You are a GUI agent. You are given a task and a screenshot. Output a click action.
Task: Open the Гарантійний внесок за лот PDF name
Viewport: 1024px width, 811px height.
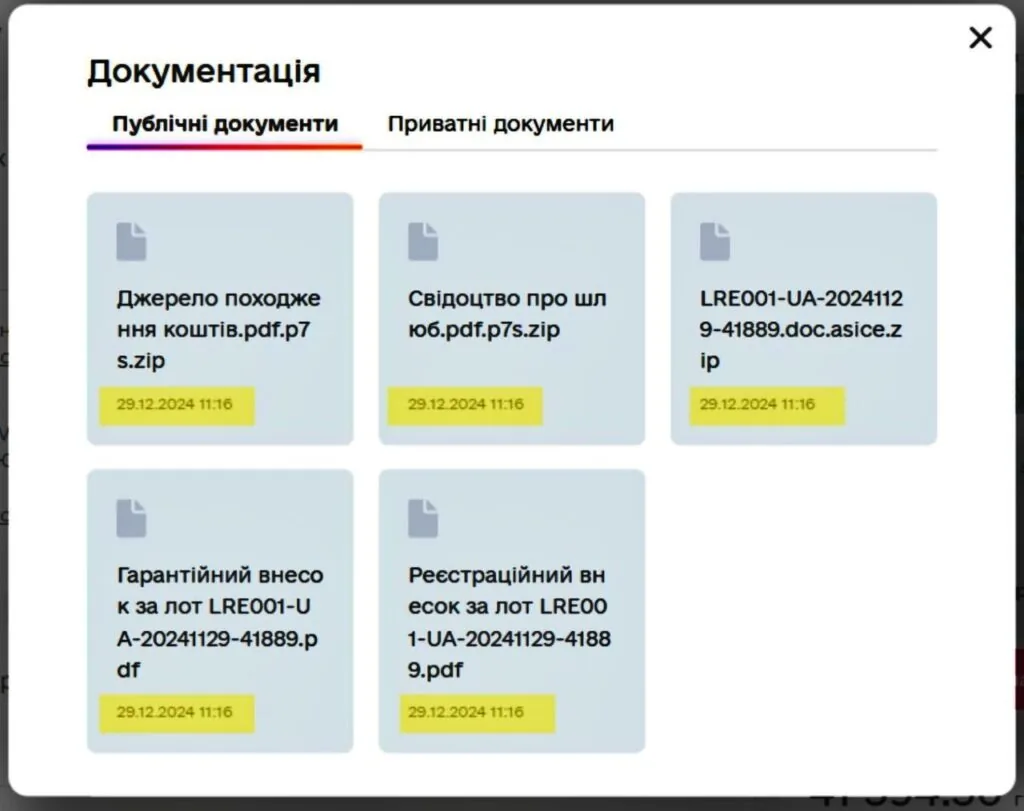click(x=220, y=623)
